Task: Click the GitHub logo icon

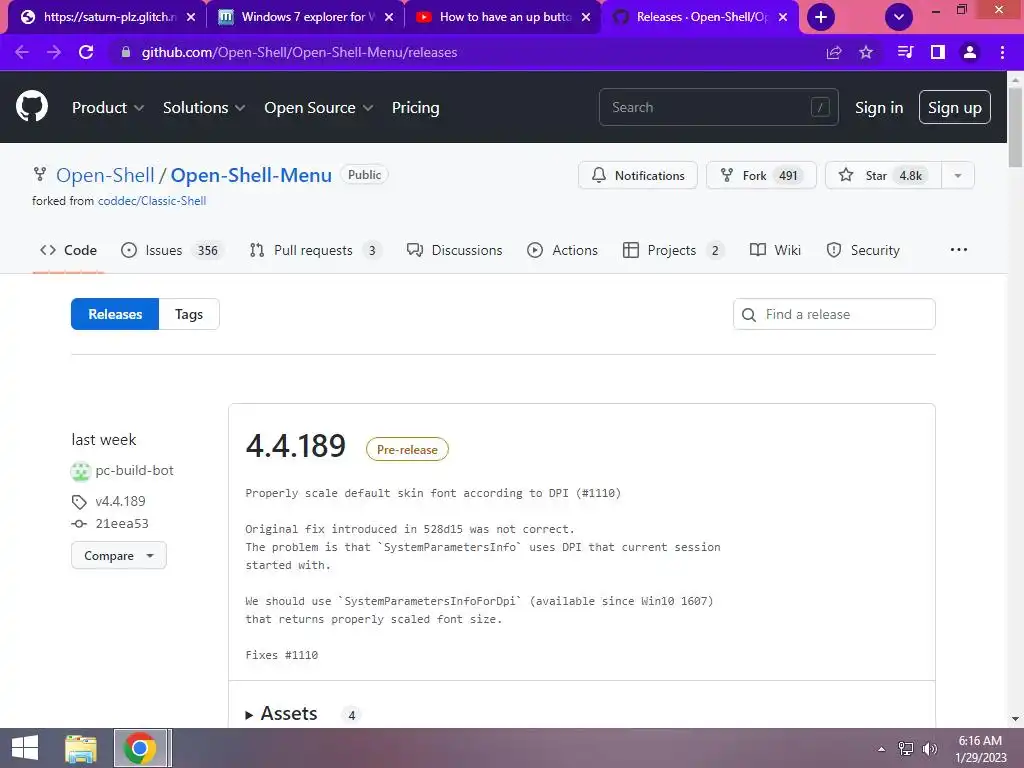Action: pyautogui.click(x=31, y=106)
